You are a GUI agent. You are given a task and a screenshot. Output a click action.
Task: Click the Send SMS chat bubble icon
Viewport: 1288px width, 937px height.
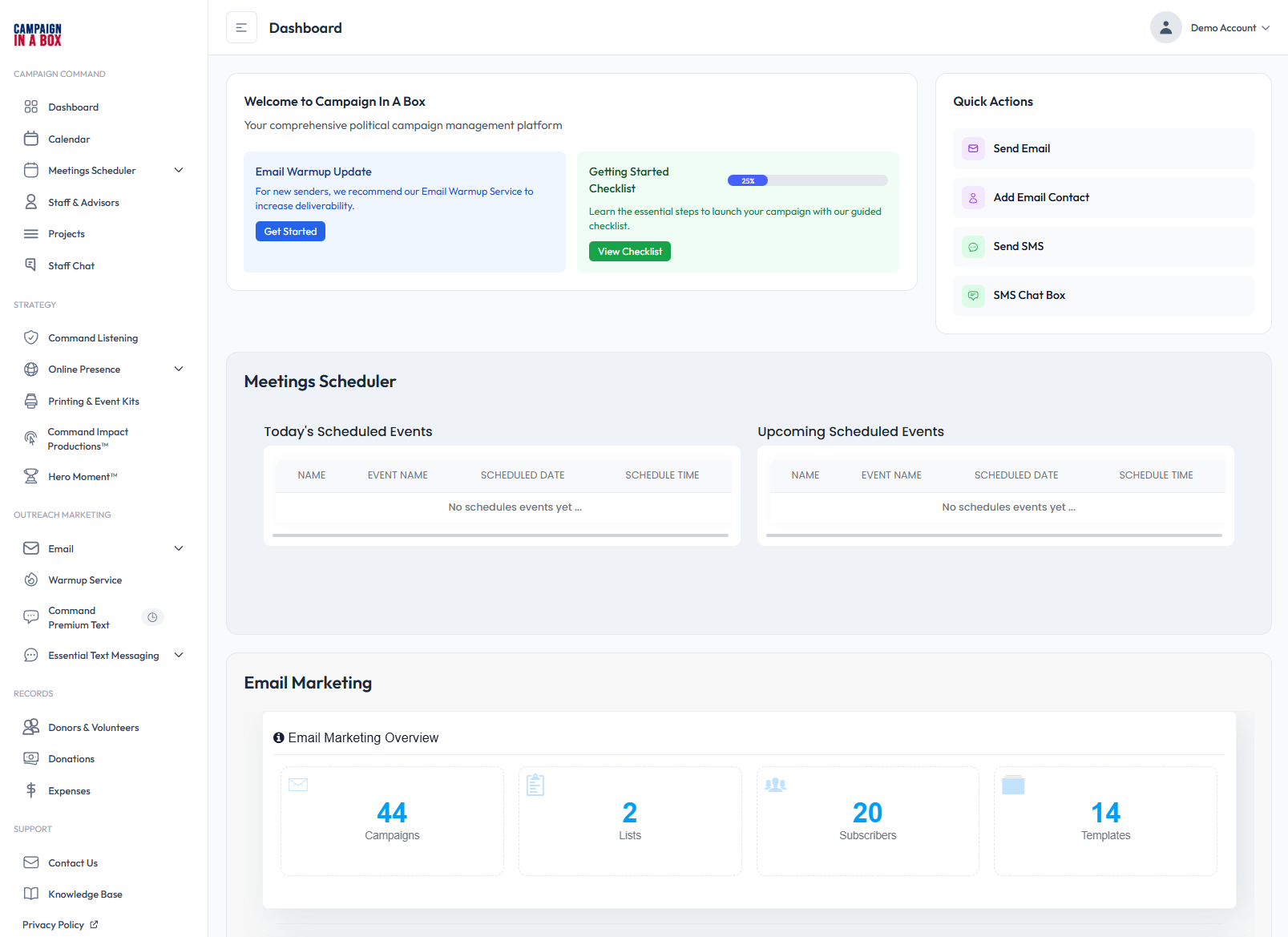click(973, 247)
